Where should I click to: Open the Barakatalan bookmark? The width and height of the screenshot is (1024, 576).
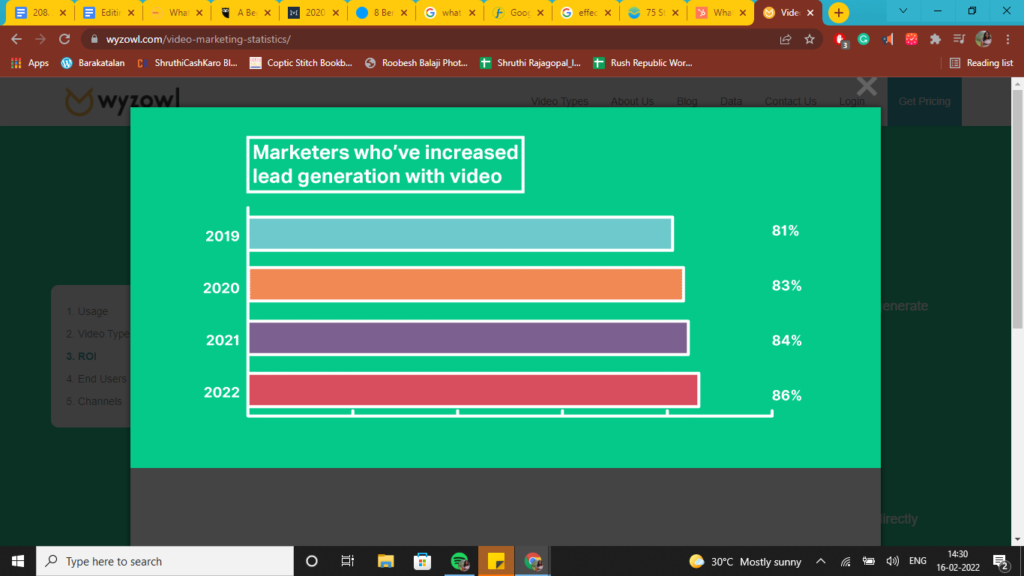97,62
